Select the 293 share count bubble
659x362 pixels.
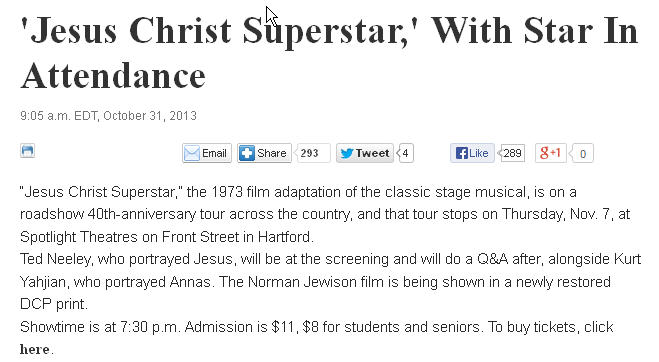[x=312, y=153]
